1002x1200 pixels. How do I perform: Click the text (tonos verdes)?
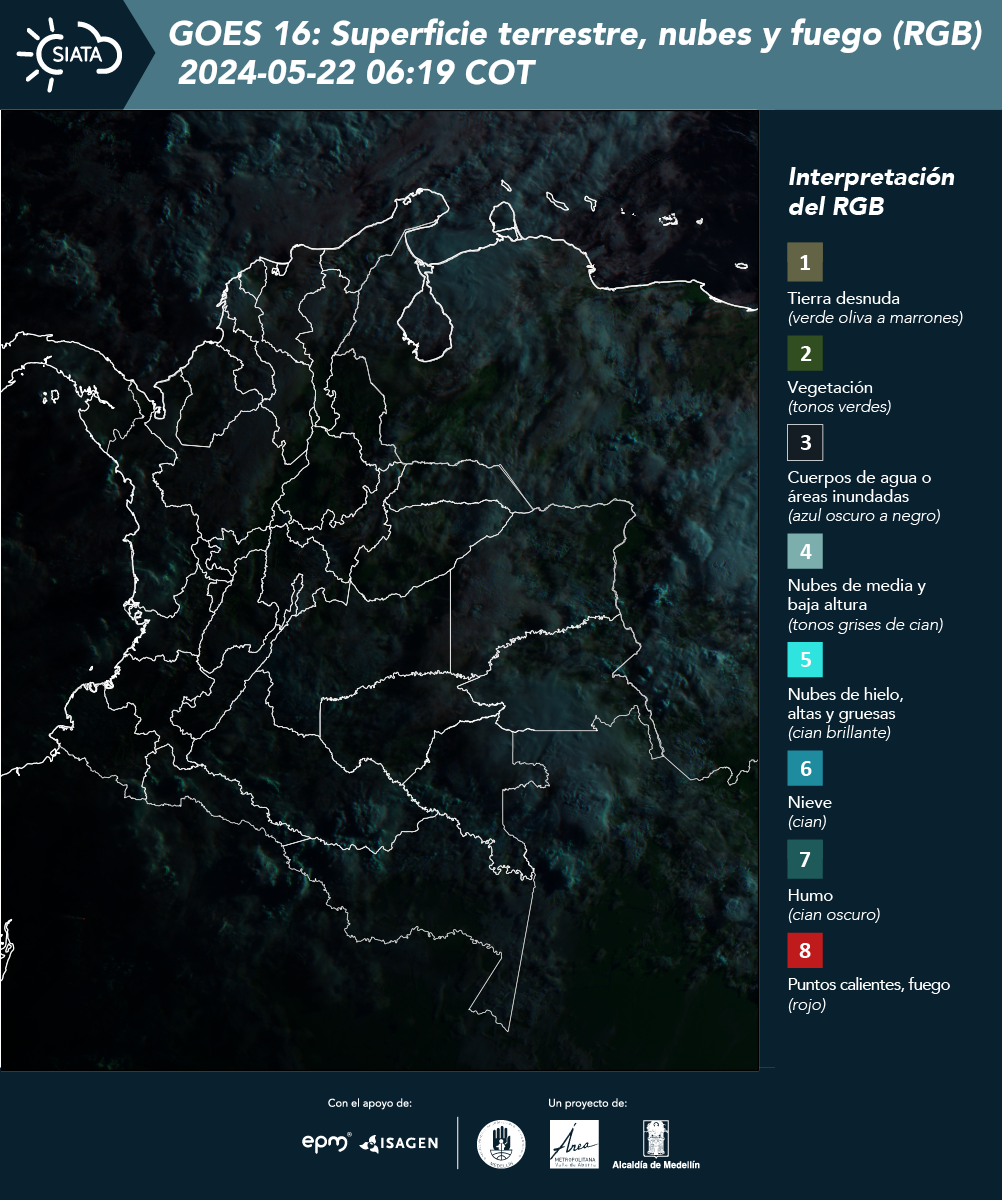[839, 407]
